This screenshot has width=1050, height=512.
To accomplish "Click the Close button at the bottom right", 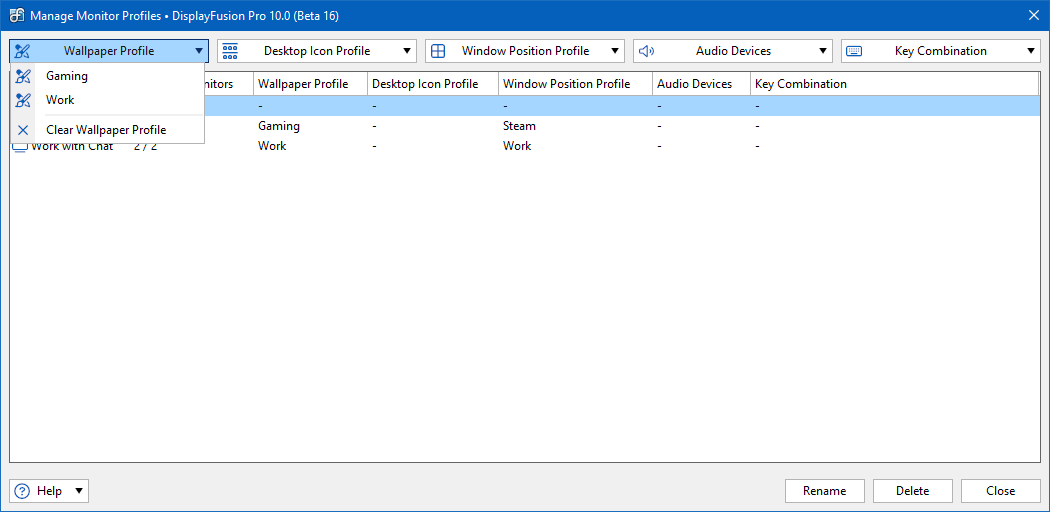I will tap(1000, 491).
